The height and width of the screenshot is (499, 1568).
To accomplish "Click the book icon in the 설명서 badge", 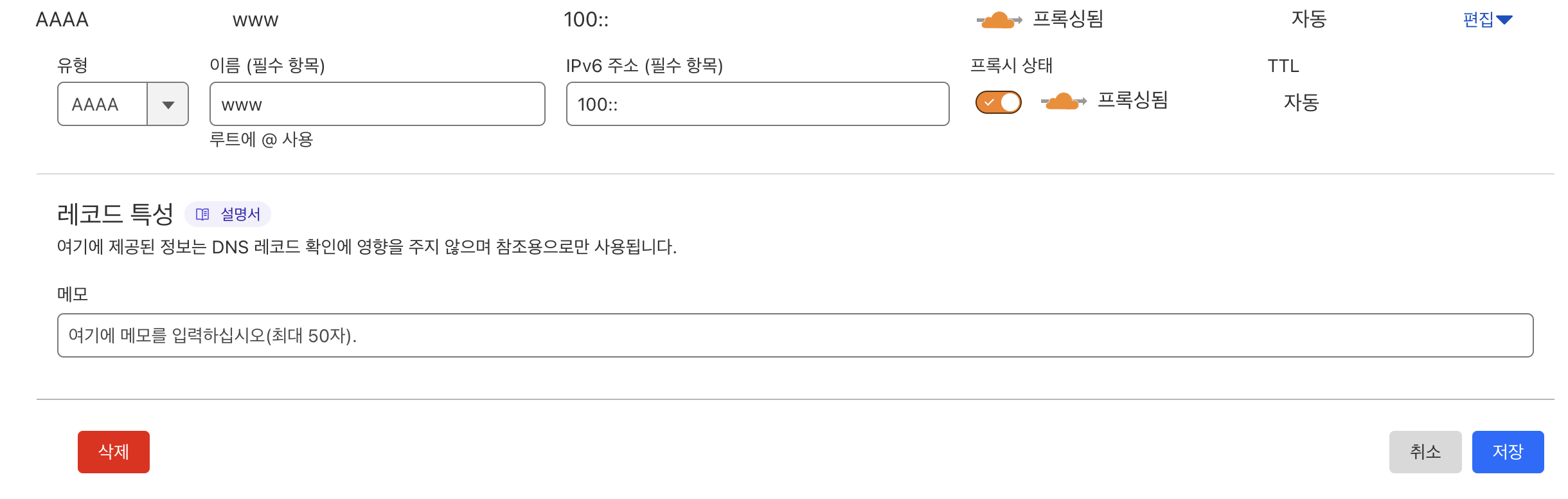I will 202,214.
